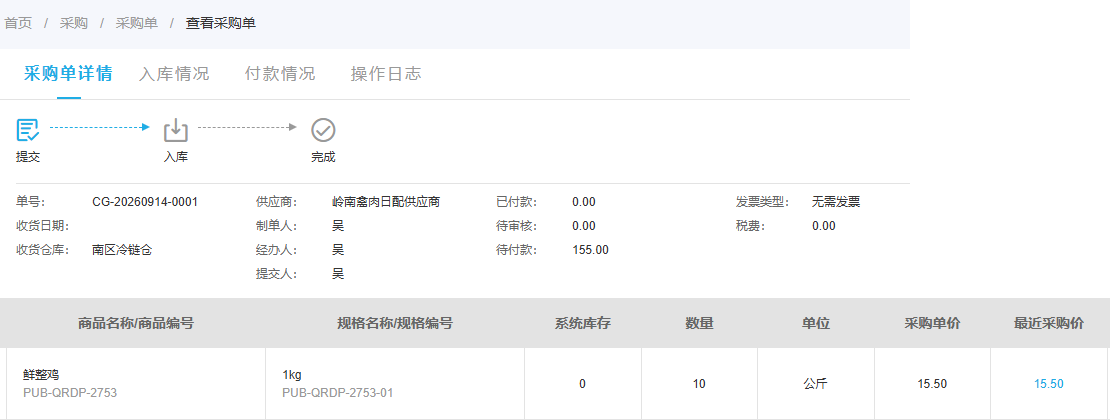Click the warehouse value 南区冷链仓

coord(122,249)
